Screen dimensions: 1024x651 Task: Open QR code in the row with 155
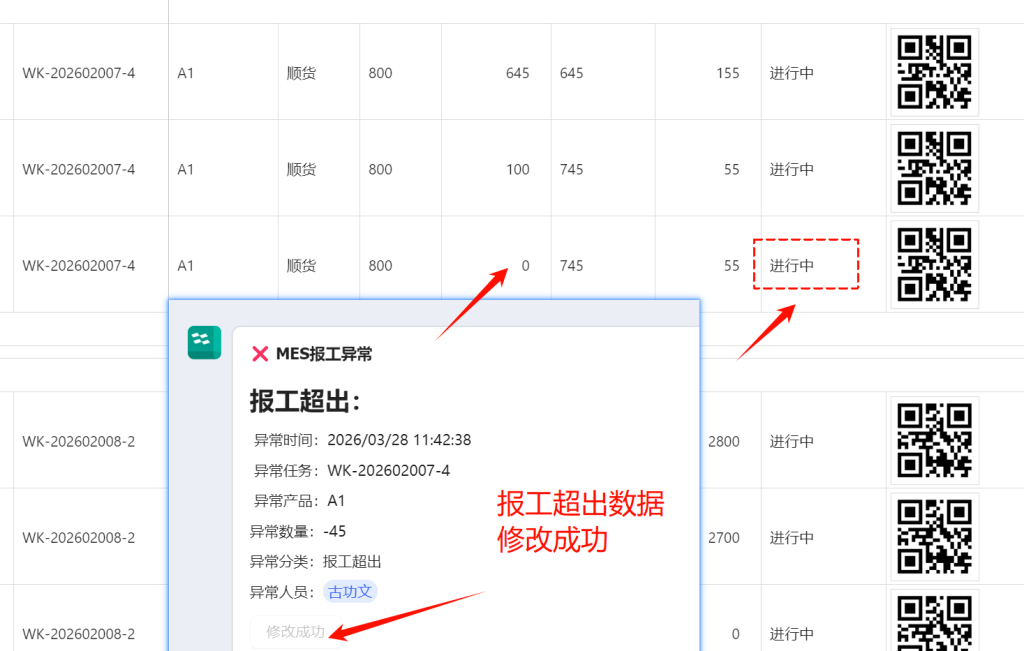click(x=935, y=72)
